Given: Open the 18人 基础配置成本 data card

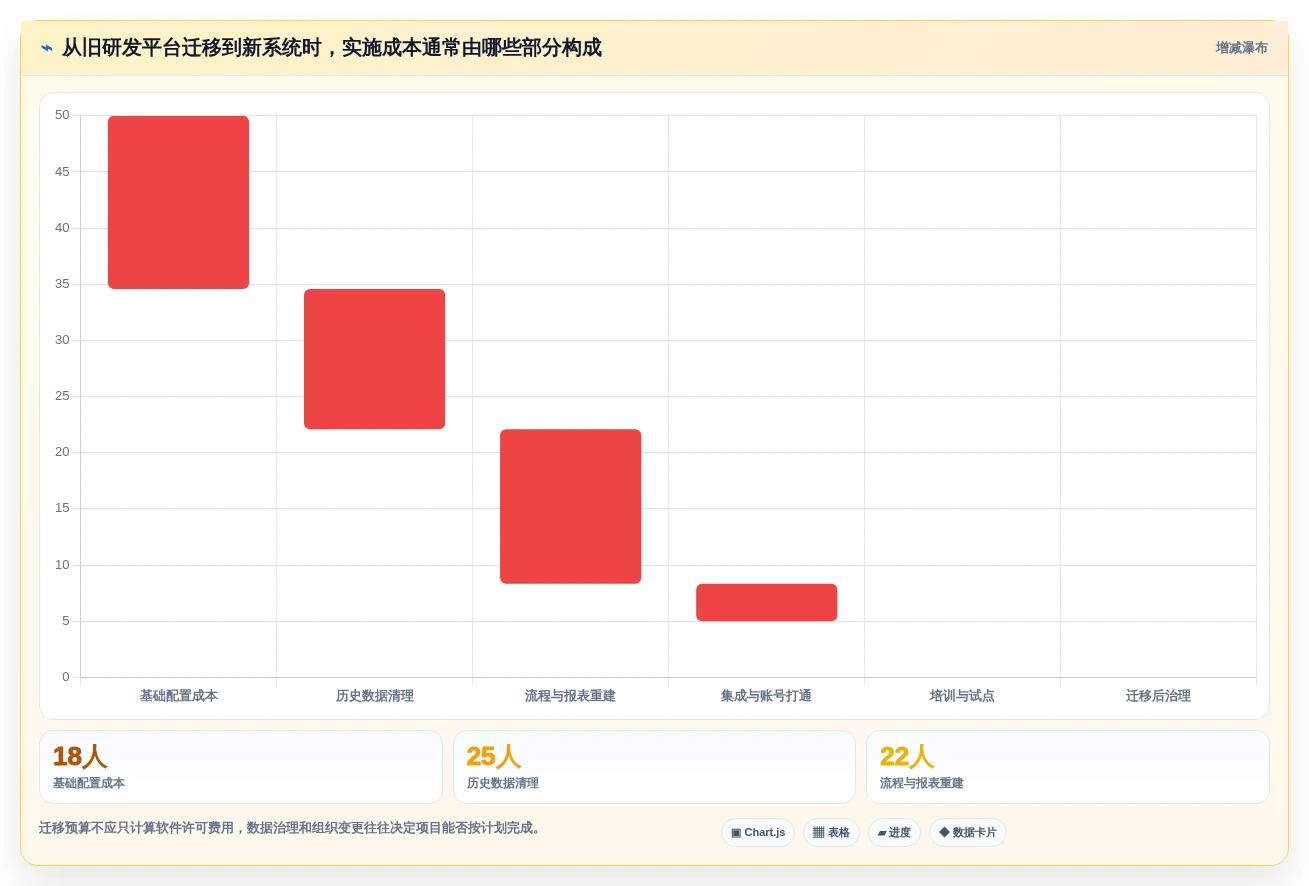Looking at the screenshot, I should click(x=241, y=767).
